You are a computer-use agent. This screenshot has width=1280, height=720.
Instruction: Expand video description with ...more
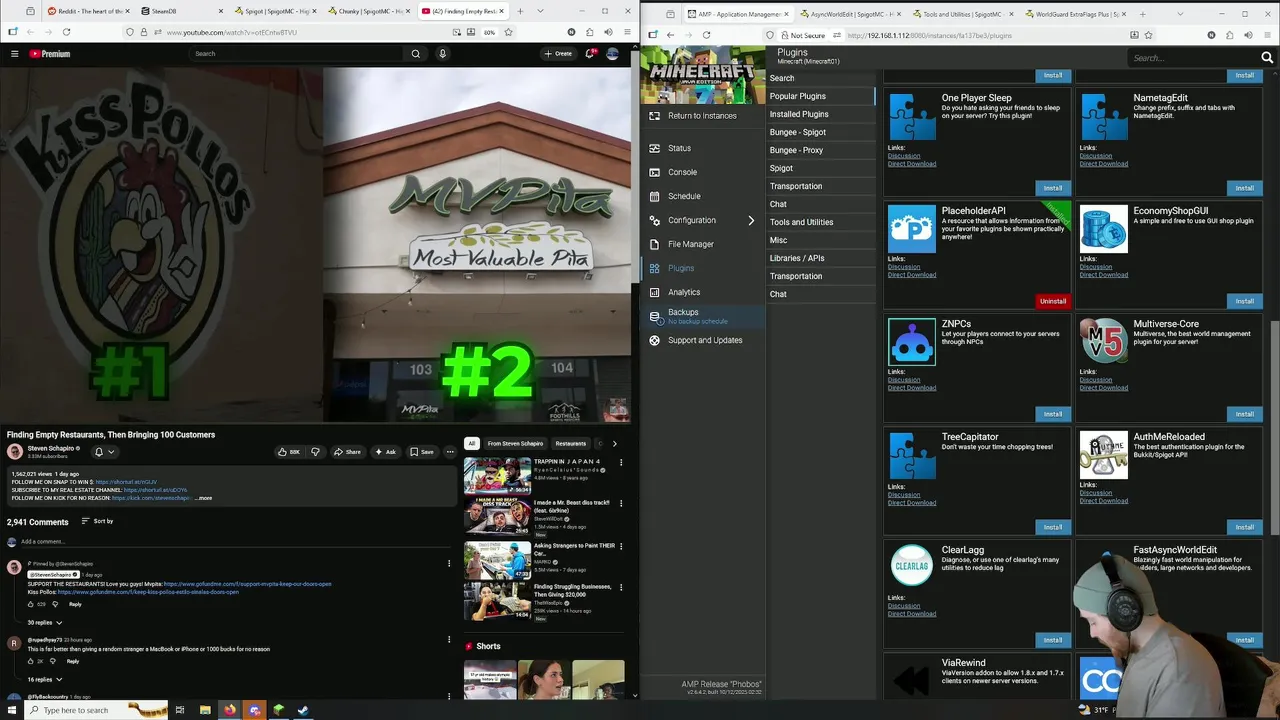click(204, 498)
